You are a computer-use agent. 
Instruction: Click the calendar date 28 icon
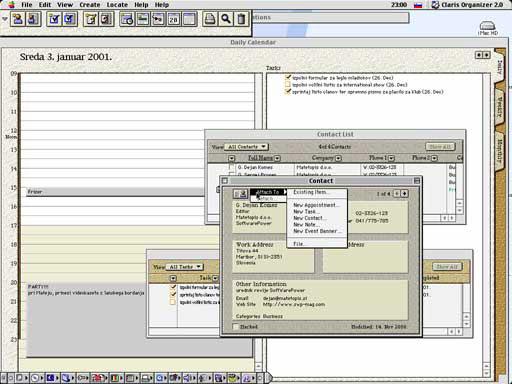tap(173, 19)
